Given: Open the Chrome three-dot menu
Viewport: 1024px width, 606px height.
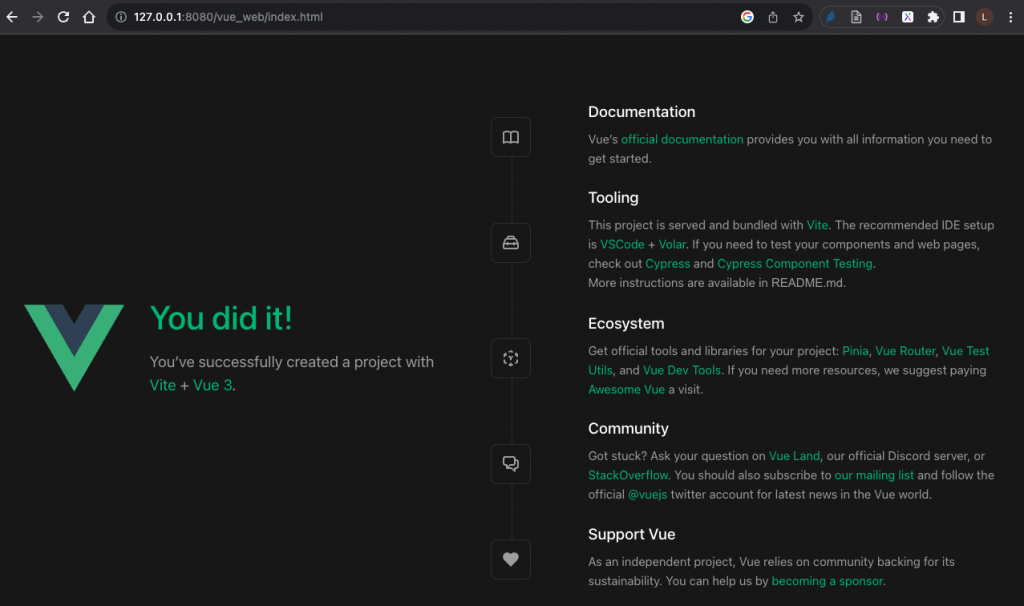Looking at the screenshot, I should click(1010, 17).
